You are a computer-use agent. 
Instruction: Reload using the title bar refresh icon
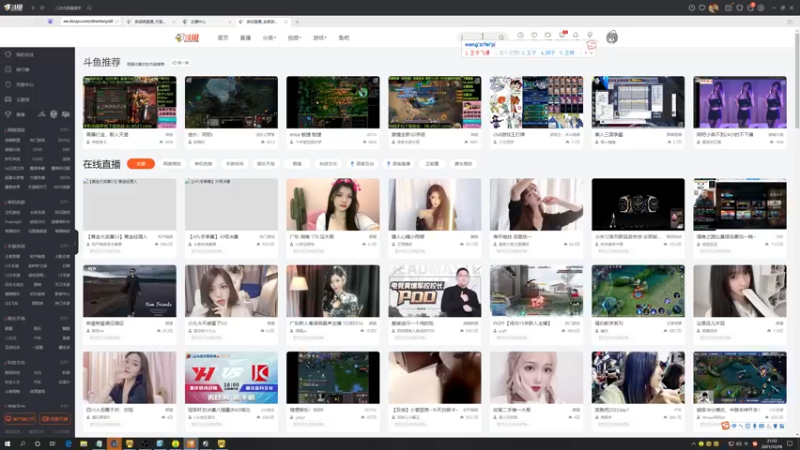[x=42, y=8]
